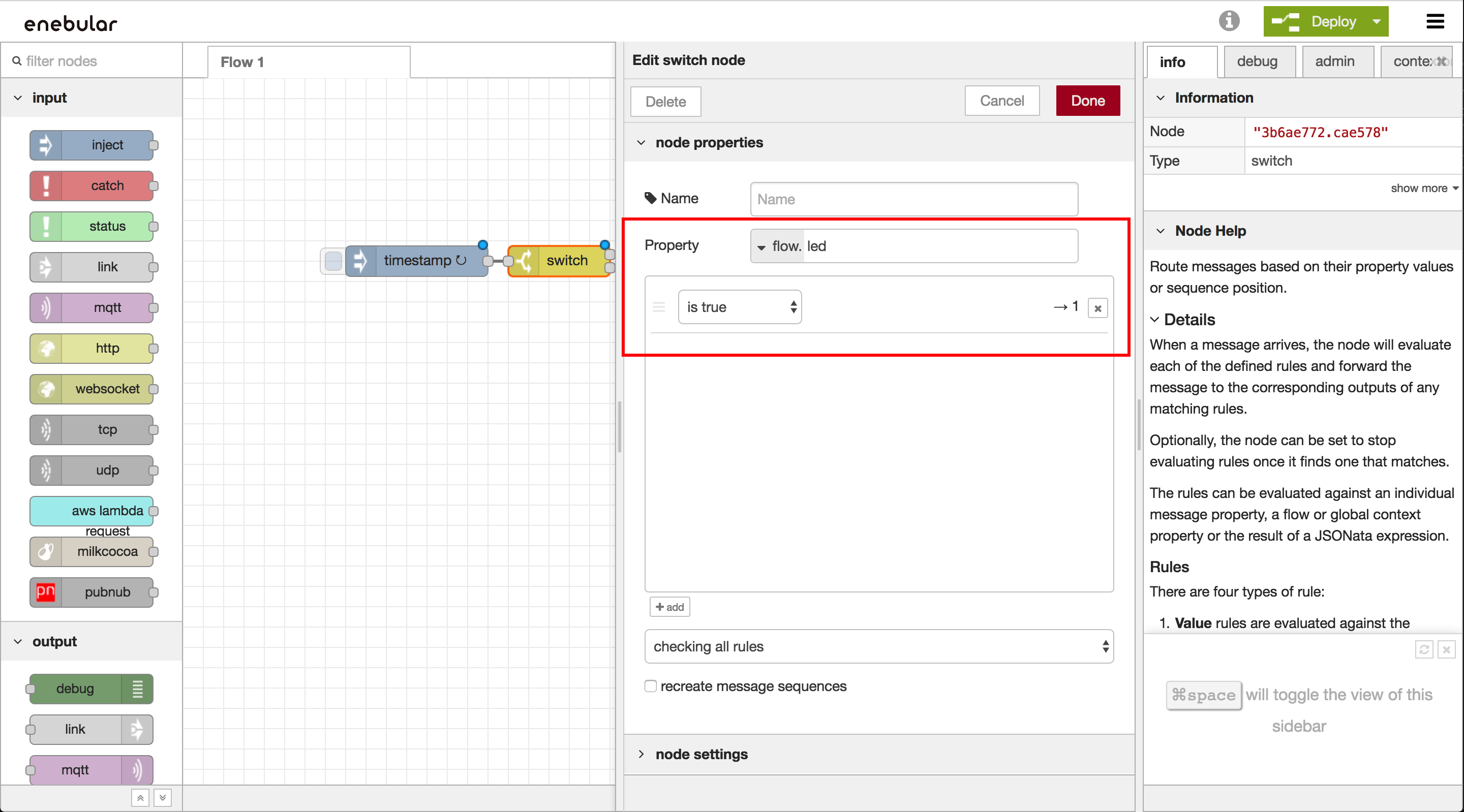Open the 'is true' rule dropdown
Viewport: 1464px width, 812px height.
pos(740,307)
